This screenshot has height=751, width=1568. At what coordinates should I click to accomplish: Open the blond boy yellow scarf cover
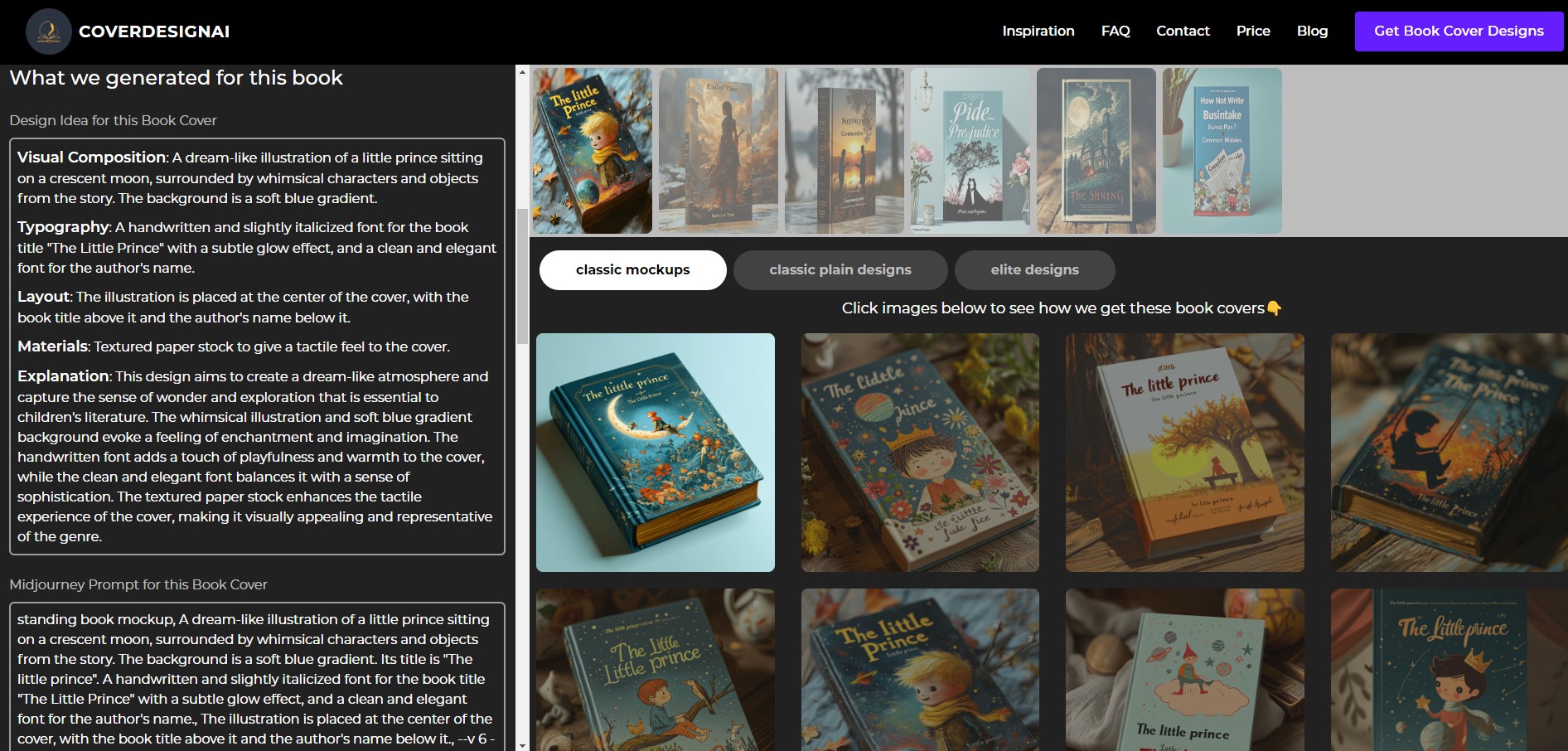coord(920,670)
